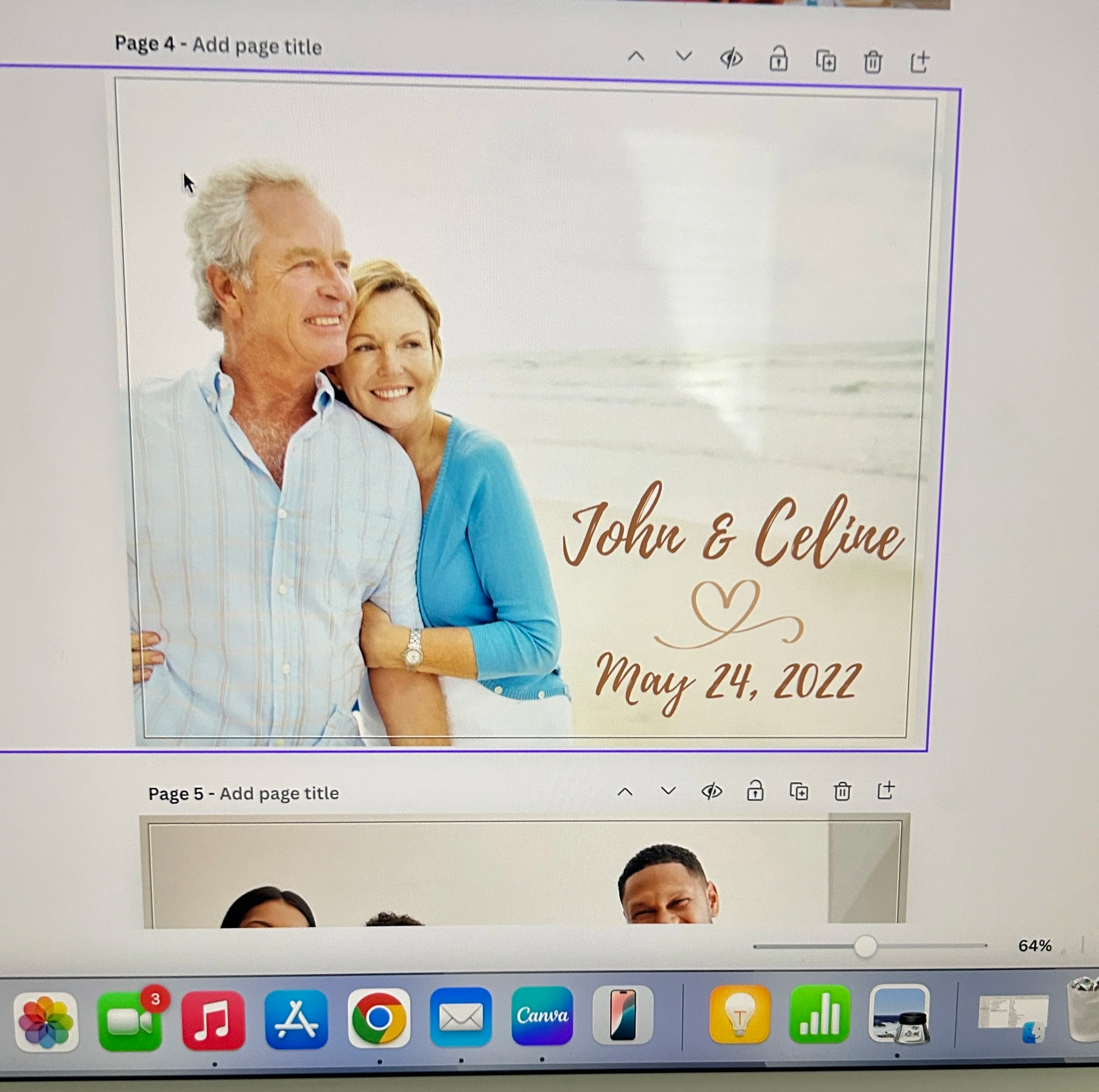This screenshot has width=1099, height=1092.
Task: Open Canva from the dock
Action: 542,1016
